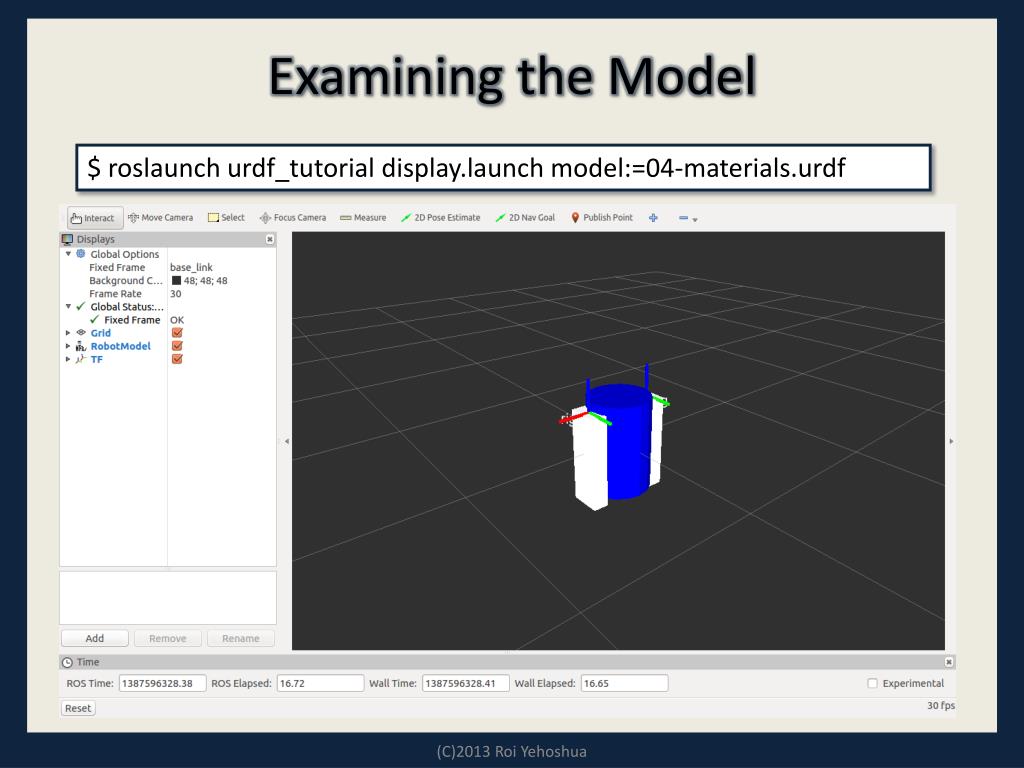Image resolution: width=1024 pixels, height=768 pixels.
Task: Collapse the Global Status tree node
Action: point(68,306)
